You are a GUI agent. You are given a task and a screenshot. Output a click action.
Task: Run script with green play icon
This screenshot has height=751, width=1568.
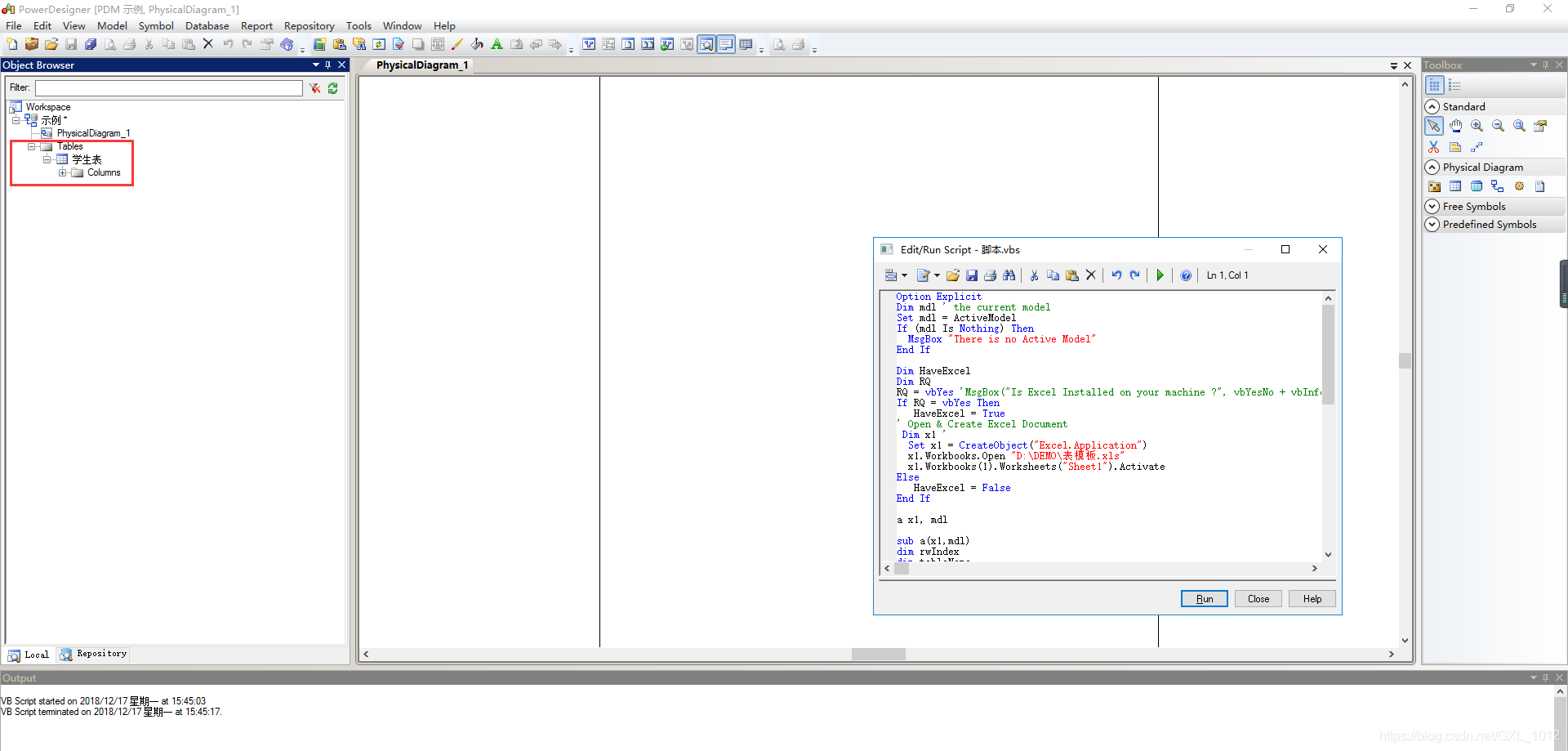(1160, 275)
